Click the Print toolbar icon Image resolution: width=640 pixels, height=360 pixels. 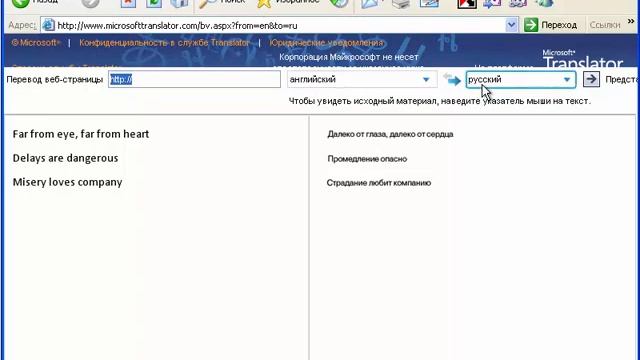click(x=401, y=3)
